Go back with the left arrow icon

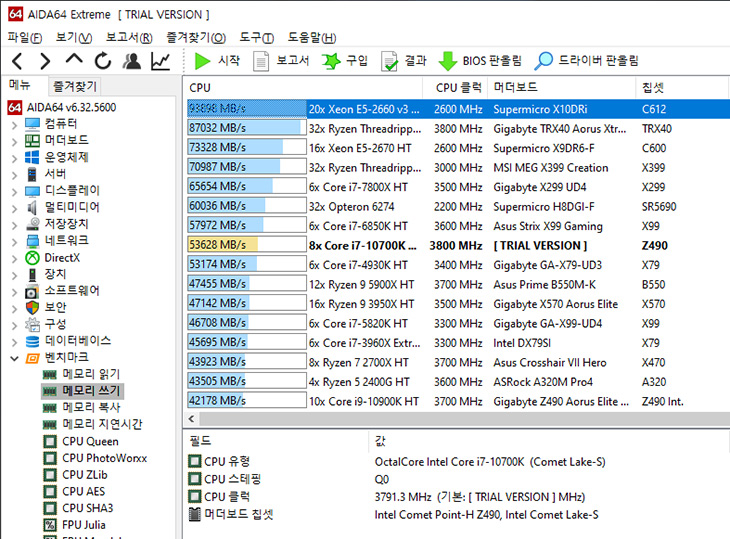tap(18, 61)
